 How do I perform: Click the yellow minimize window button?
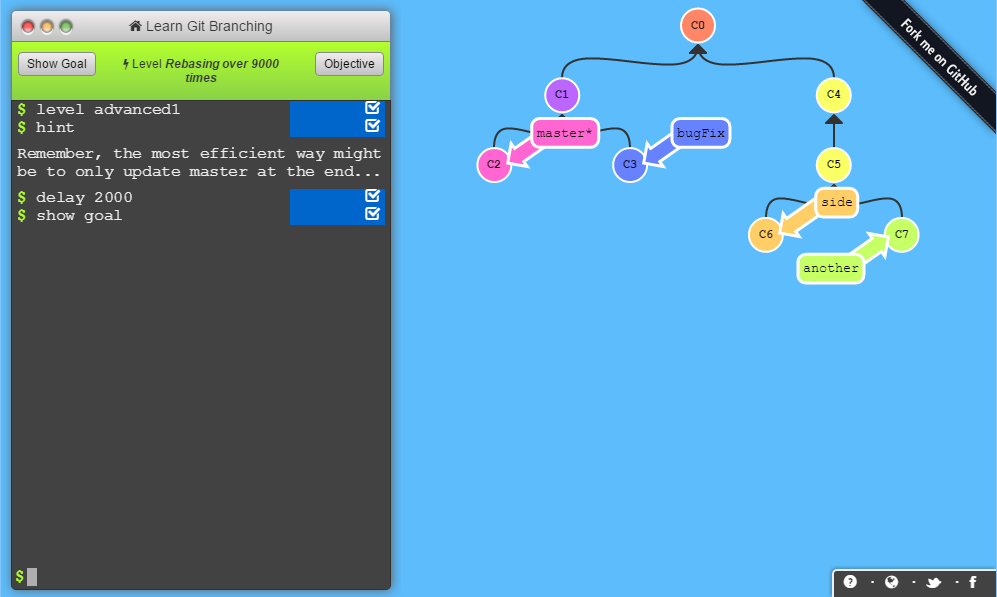click(47, 26)
